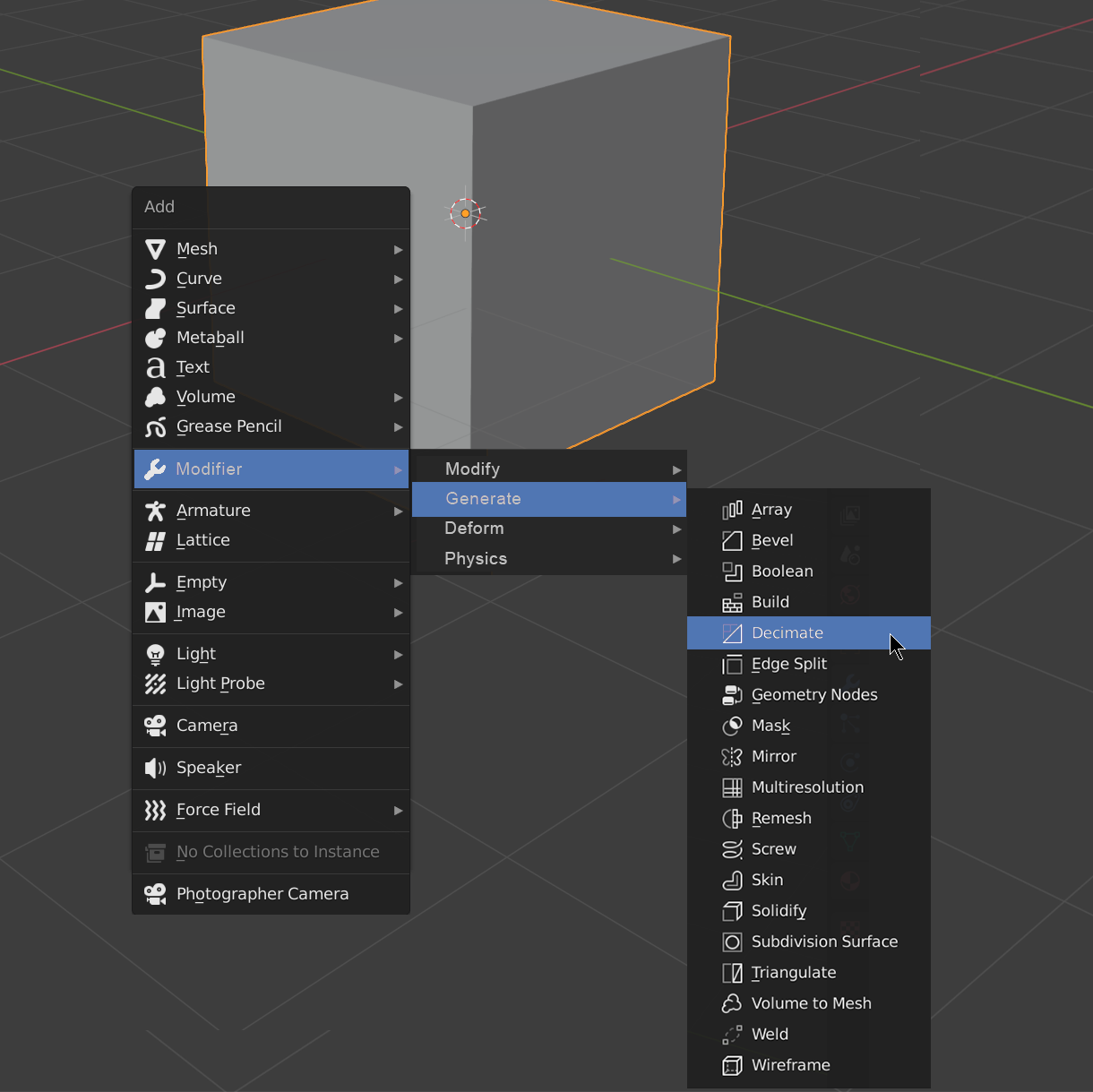Click the 3D cursor in viewport

tap(465, 213)
